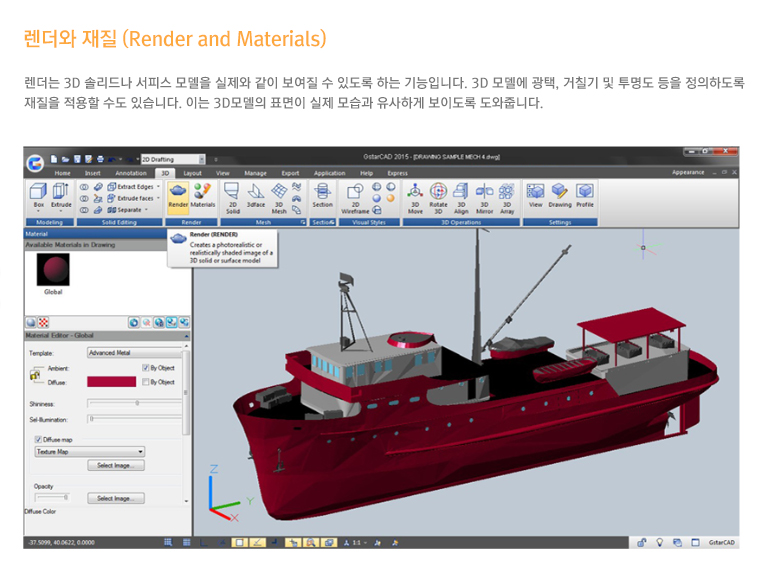Open the Template Advanced Metal dropdown

pos(135,353)
